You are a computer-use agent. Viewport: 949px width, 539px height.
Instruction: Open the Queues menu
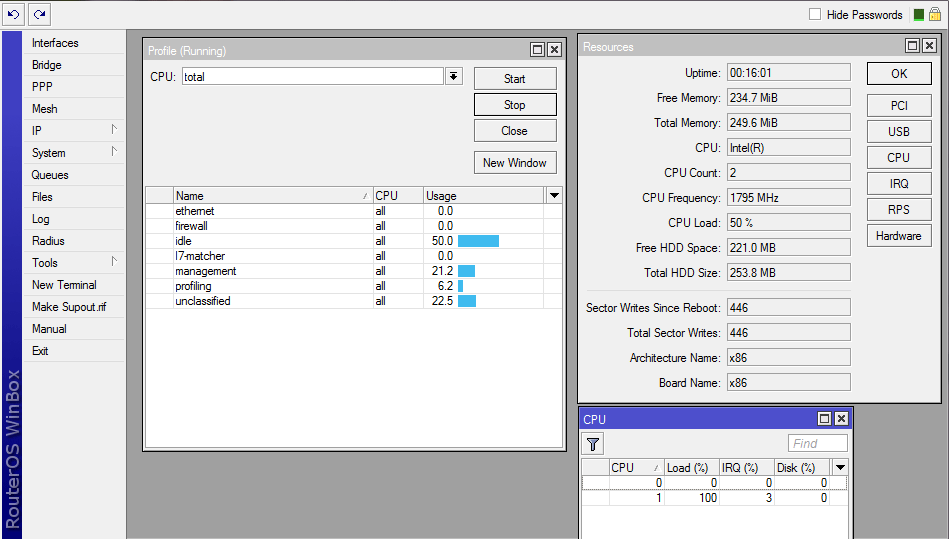pos(50,175)
